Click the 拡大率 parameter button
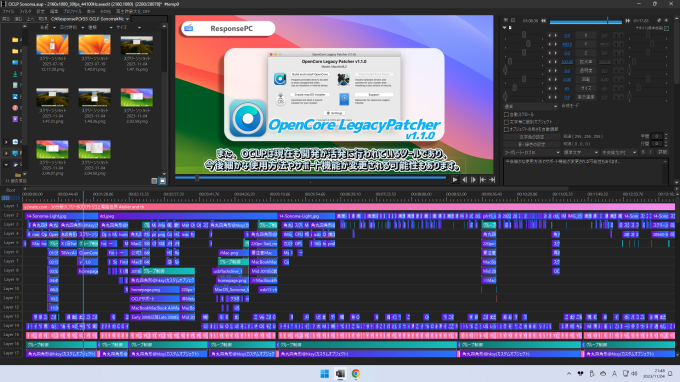680x382 pixels. coord(585,62)
